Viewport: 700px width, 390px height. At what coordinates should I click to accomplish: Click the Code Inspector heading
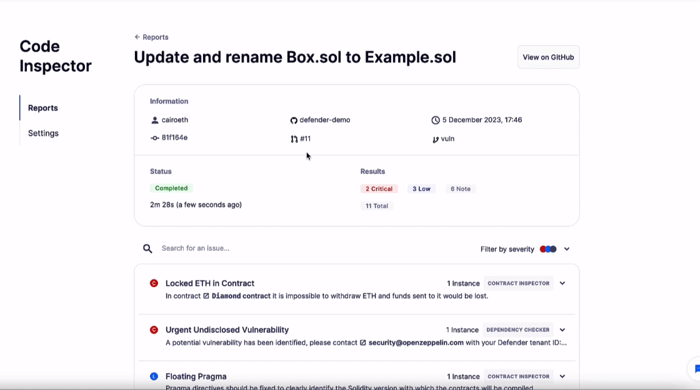[55, 56]
